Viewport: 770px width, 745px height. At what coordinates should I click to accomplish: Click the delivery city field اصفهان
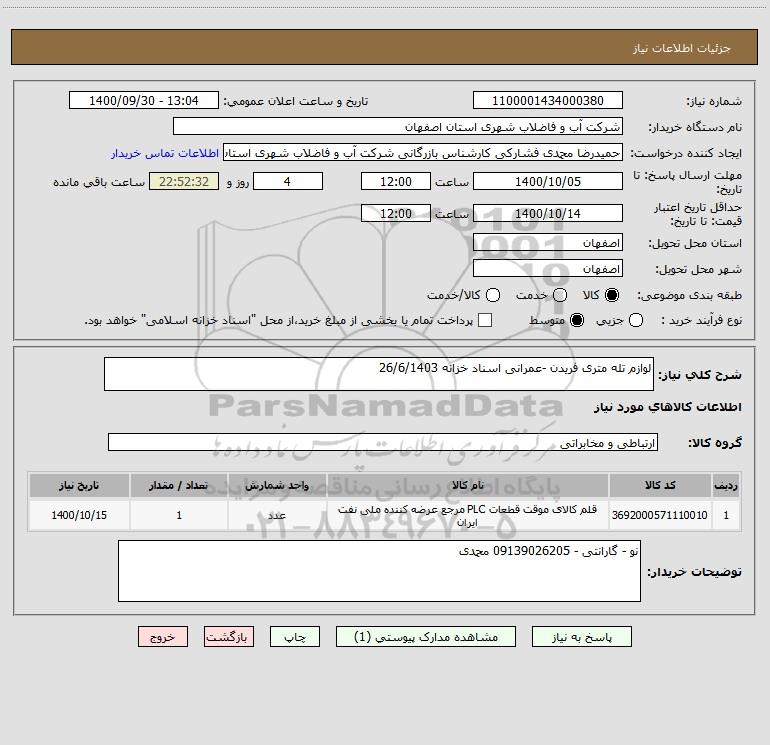[548, 269]
